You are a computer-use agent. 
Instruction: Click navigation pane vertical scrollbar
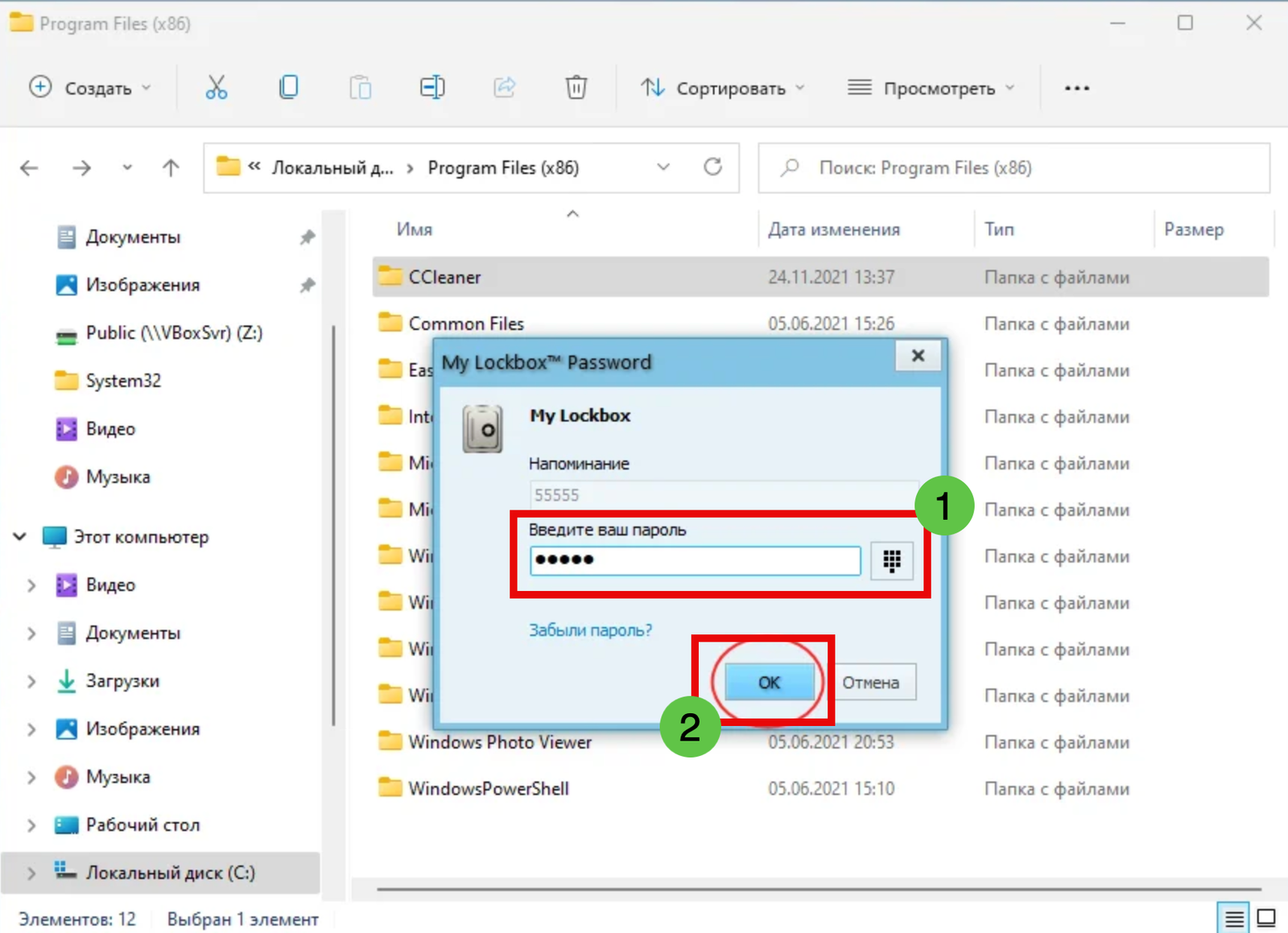coord(333,525)
